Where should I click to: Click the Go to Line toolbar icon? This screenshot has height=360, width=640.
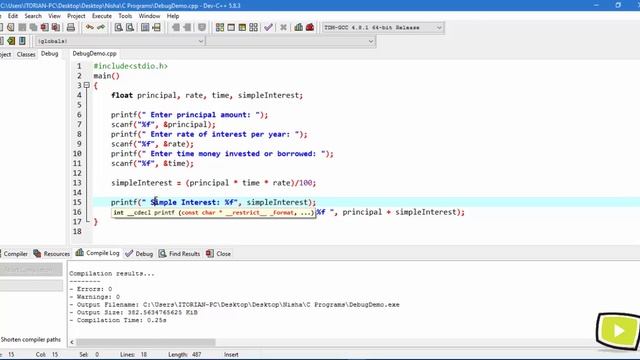click(156, 27)
